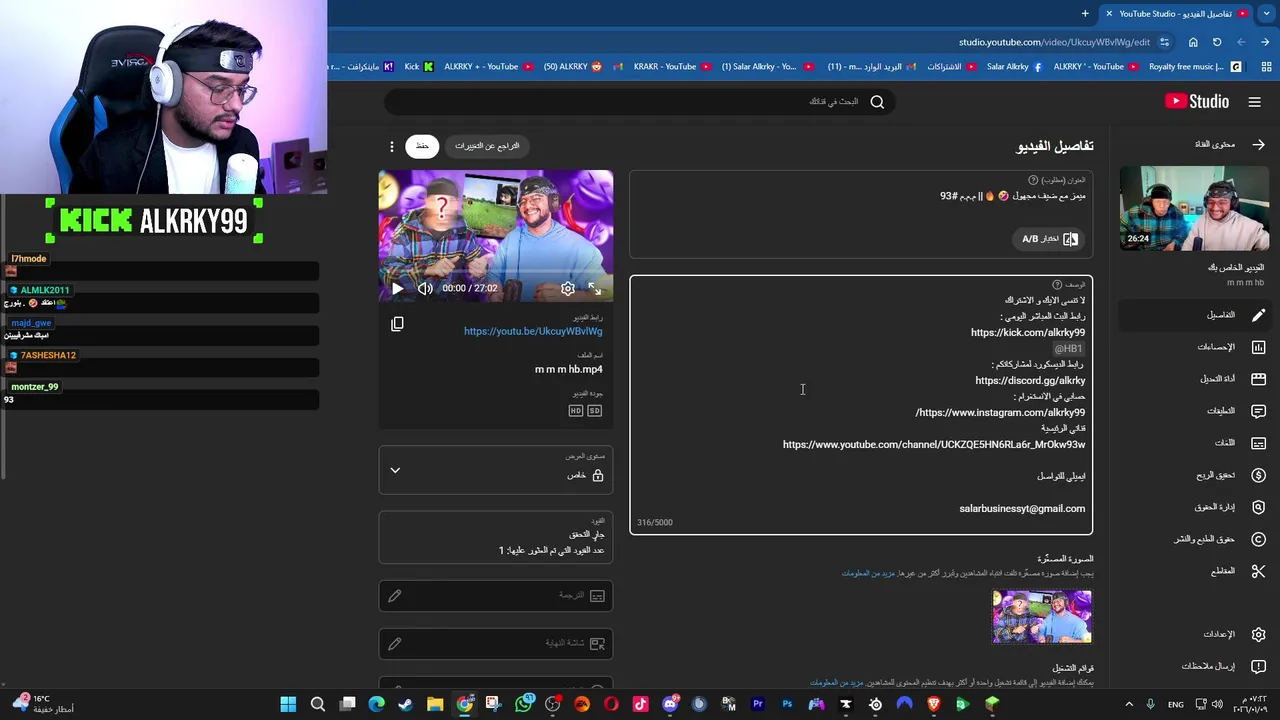Open rights management sidebar icon
Viewport: 1280px width, 720px height.
coord(1258,507)
